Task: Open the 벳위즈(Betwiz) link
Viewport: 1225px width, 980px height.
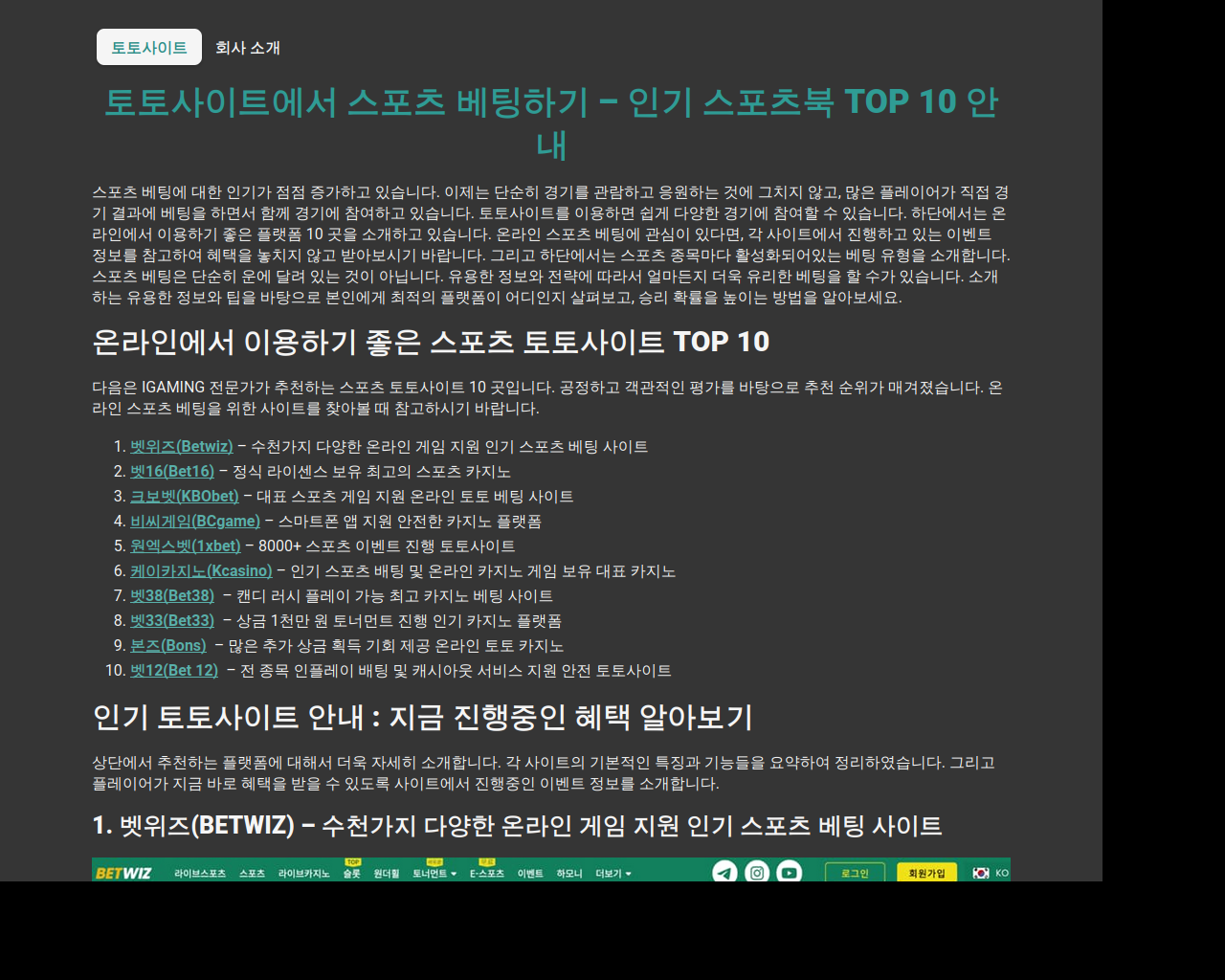Action: pyautogui.click(x=182, y=447)
